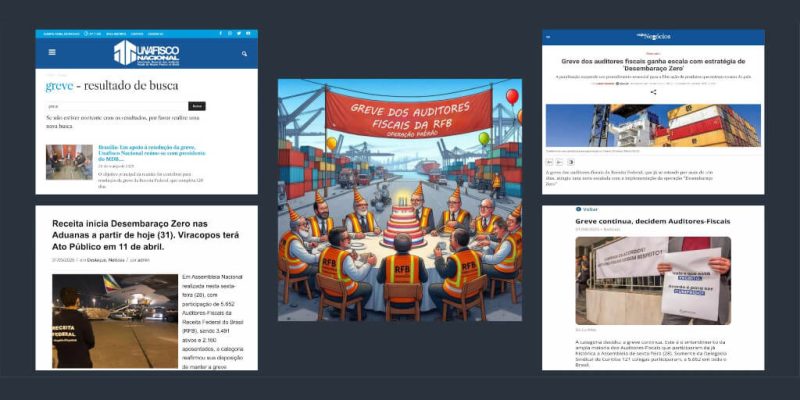
Task: Open the shipping containers article photo
Action: pyautogui.click(x=653, y=126)
